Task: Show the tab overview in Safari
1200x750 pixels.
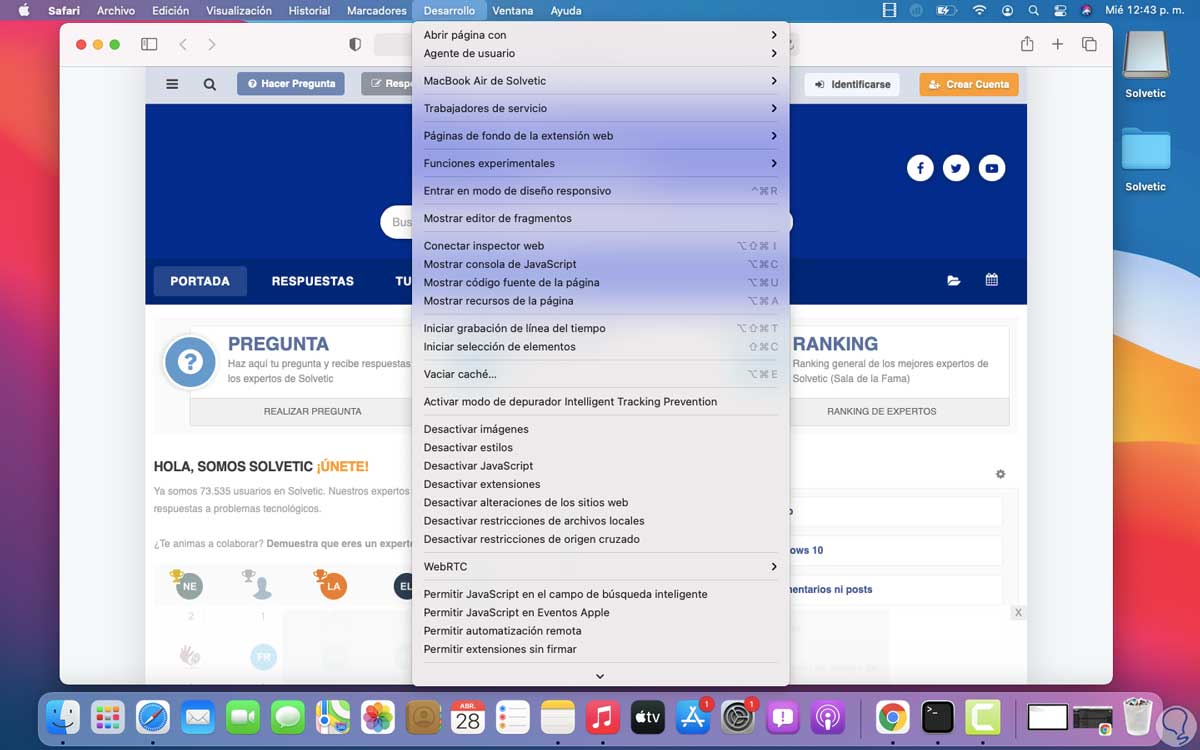Action: click(1089, 45)
